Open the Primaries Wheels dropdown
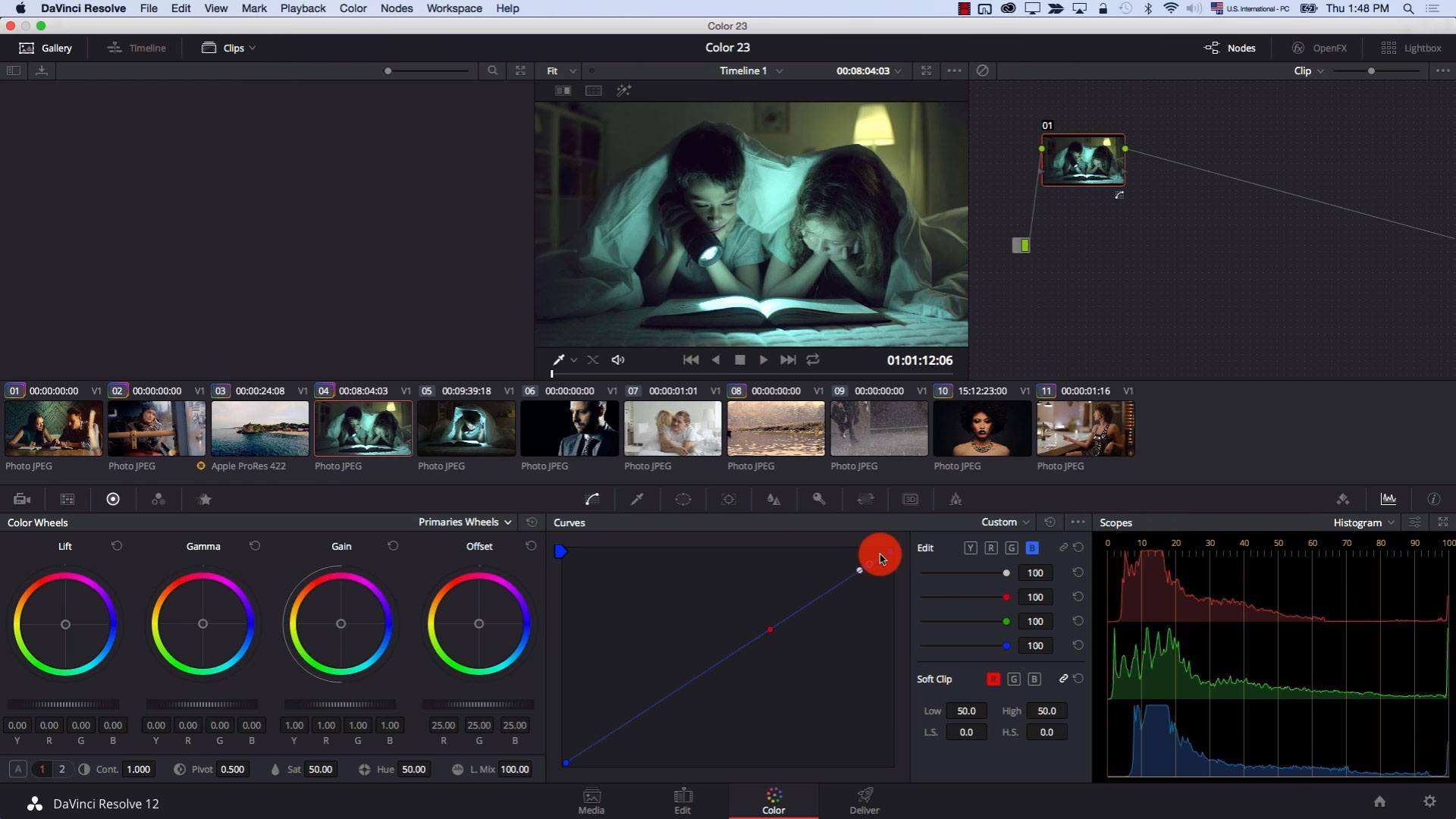The width and height of the screenshot is (1456, 819). pyautogui.click(x=463, y=522)
